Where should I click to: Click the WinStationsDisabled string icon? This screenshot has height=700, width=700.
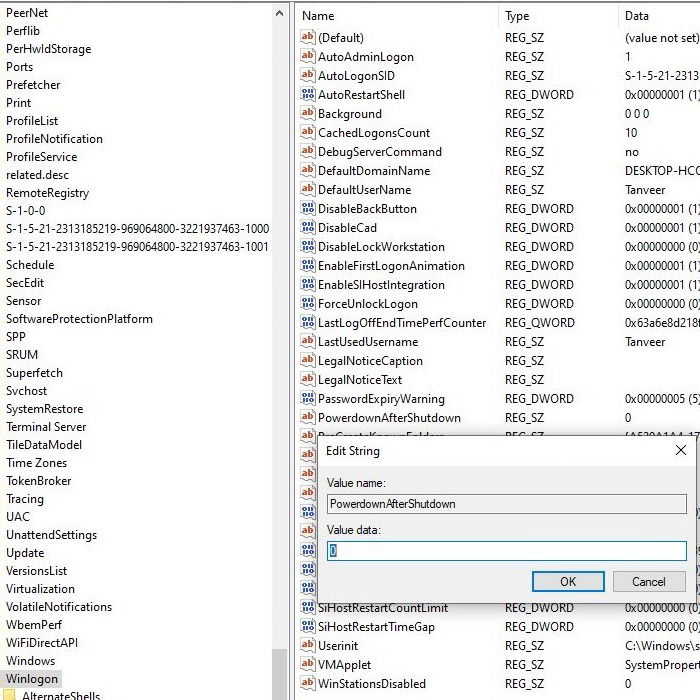point(308,683)
